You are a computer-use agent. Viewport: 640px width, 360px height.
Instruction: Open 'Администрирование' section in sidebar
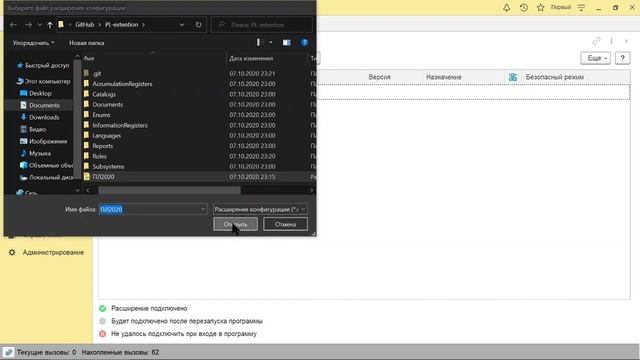coord(53,253)
